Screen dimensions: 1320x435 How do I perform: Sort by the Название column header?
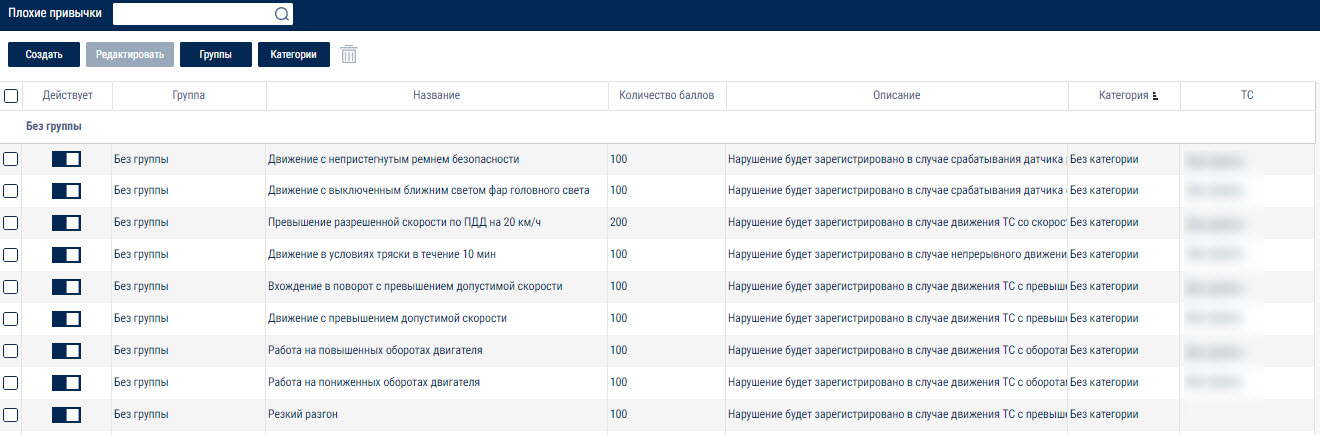(436, 96)
